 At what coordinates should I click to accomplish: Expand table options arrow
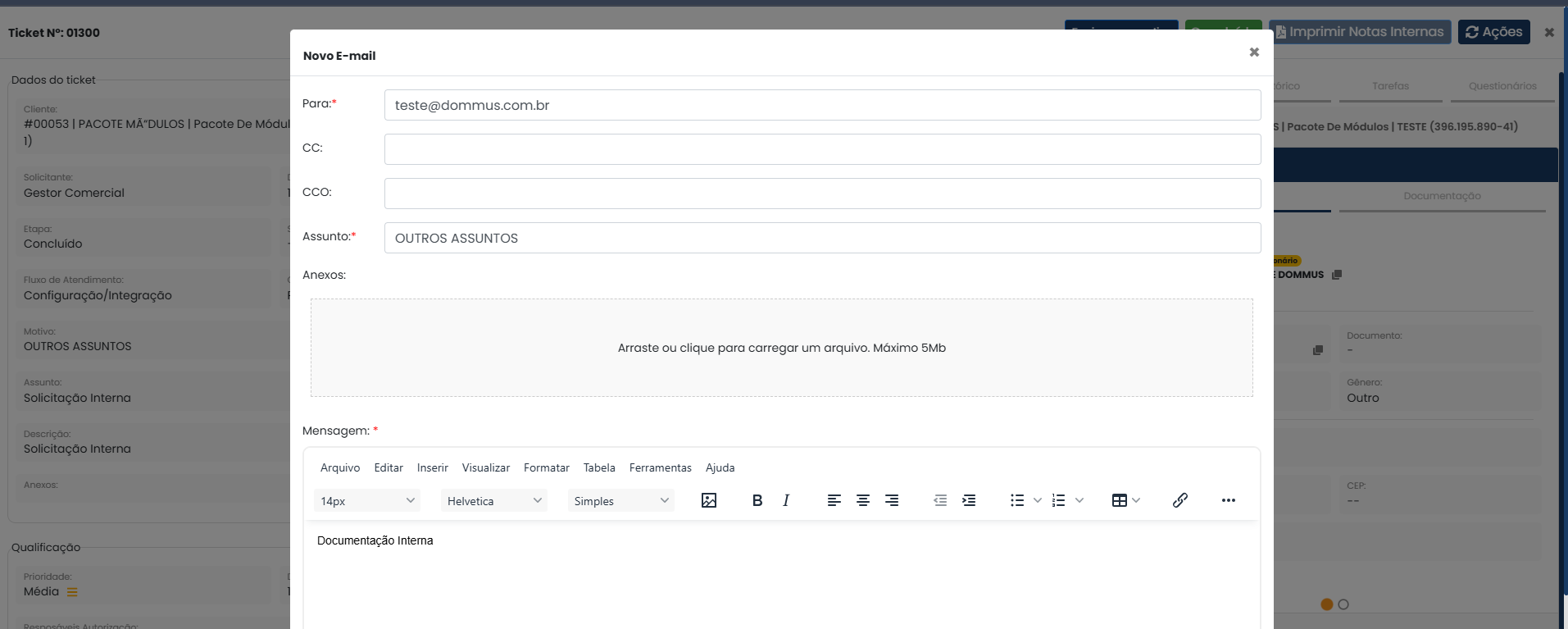(x=1136, y=500)
